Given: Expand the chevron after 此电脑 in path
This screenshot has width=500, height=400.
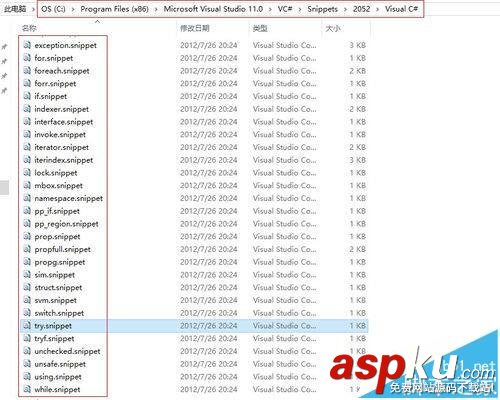Looking at the screenshot, I should tap(33, 9).
